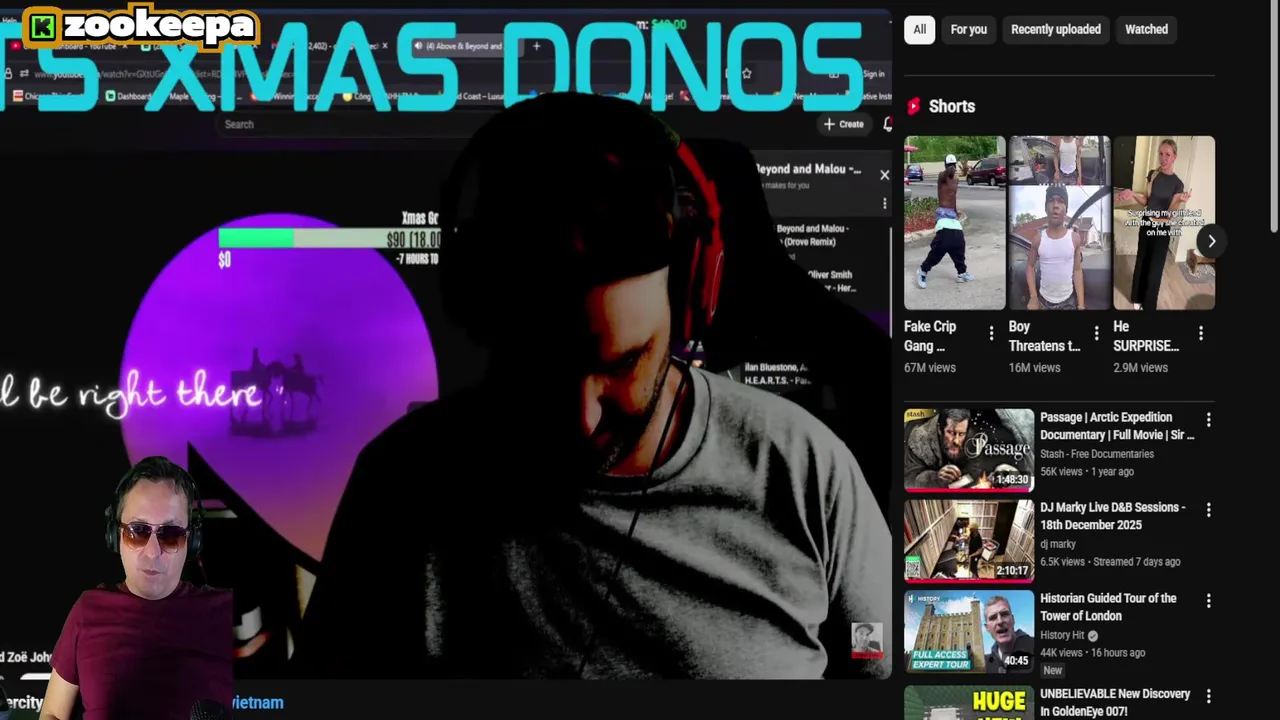Open Tower of London tour thumbnail
Viewport: 1280px width, 720px height.
(x=969, y=631)
